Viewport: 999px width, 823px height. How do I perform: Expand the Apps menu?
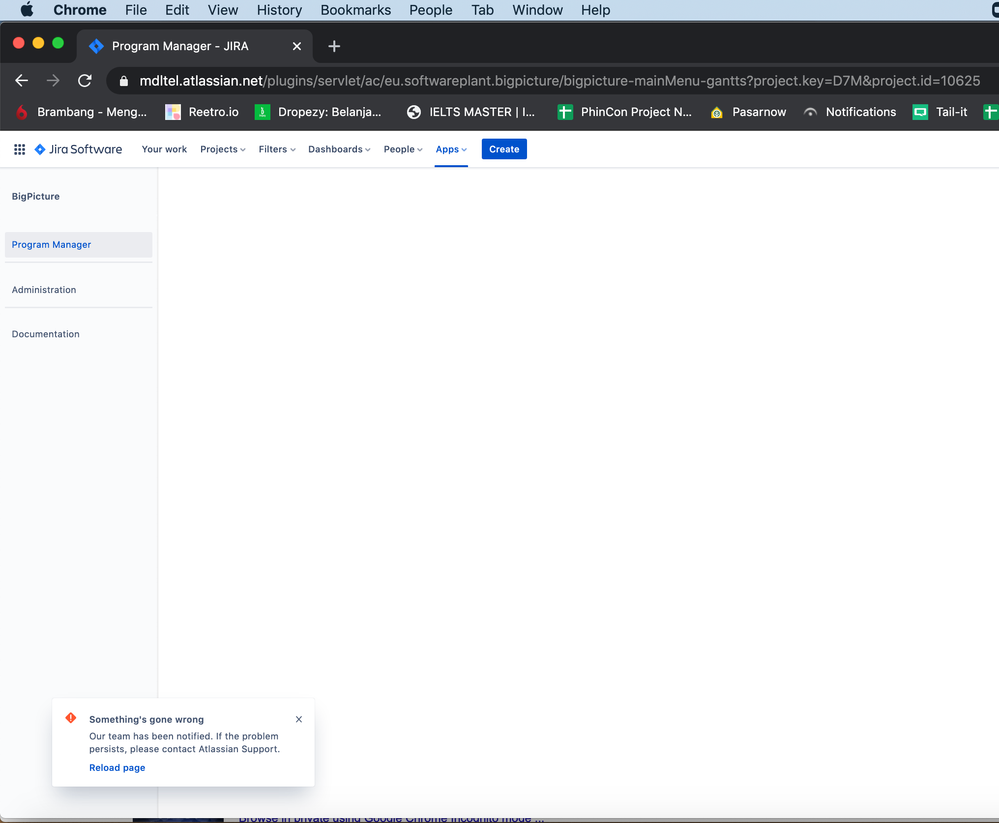(451, 149)
